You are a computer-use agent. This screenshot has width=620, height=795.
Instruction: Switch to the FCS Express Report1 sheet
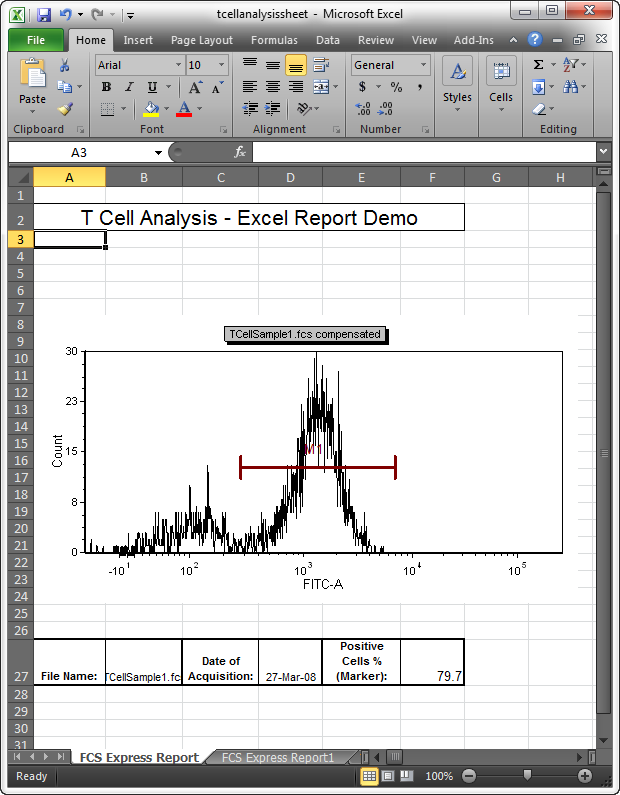click(x=278, y=758)
